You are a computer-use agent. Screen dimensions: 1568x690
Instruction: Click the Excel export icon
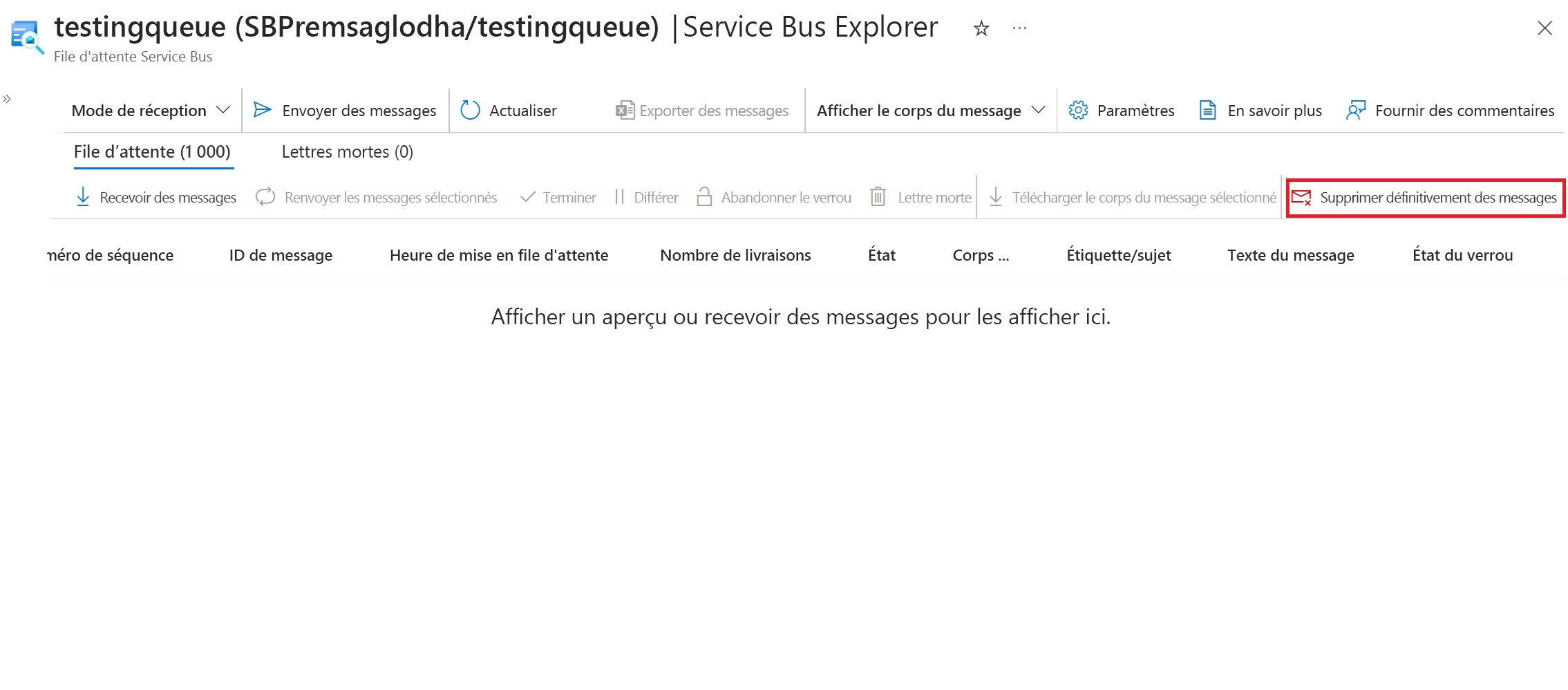[x=625, y=110]
